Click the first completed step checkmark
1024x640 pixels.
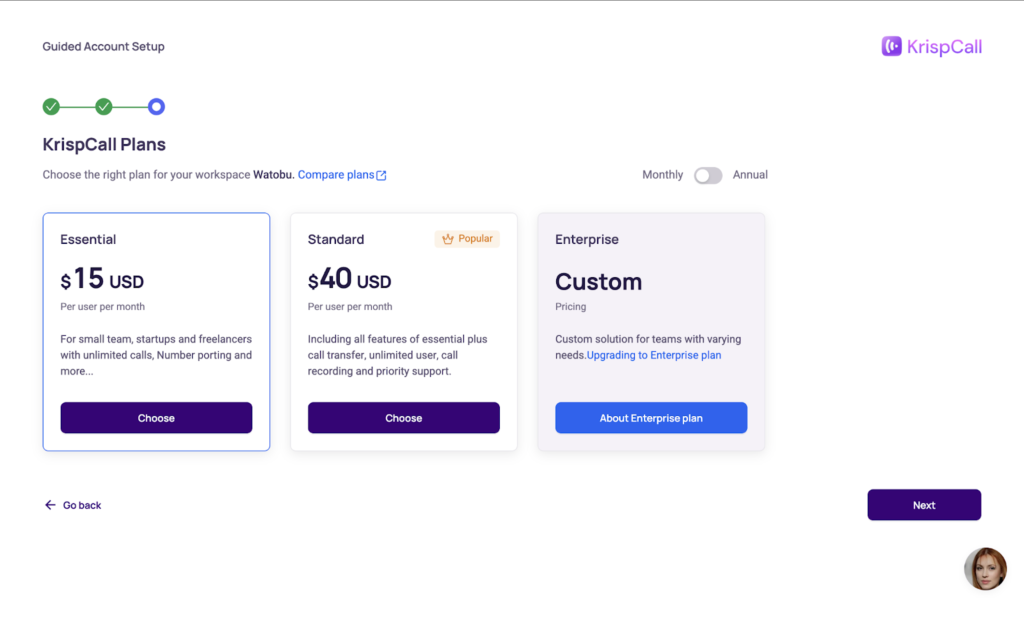click(51, 107)
